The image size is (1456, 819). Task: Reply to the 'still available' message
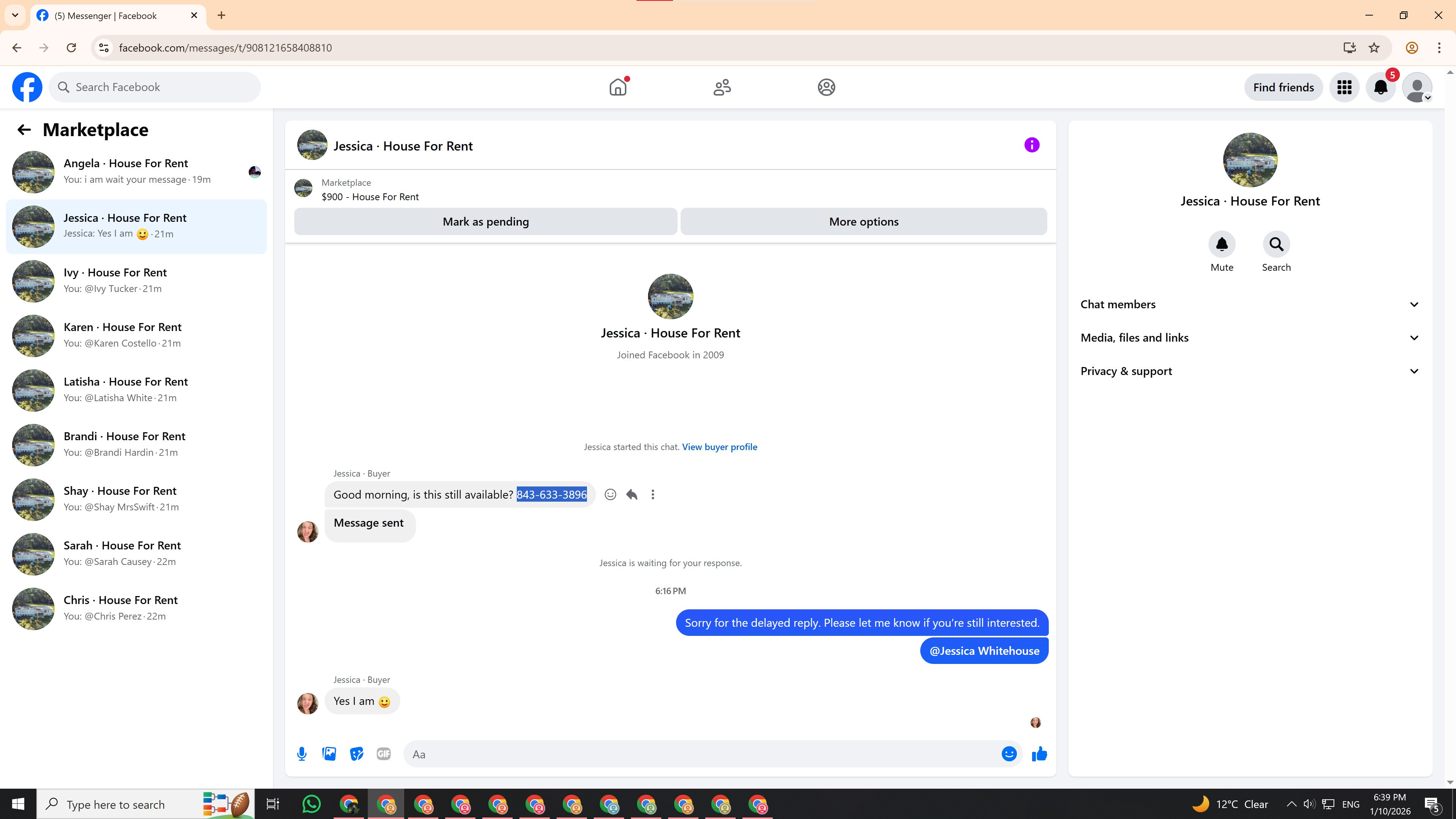pos(632,494)
